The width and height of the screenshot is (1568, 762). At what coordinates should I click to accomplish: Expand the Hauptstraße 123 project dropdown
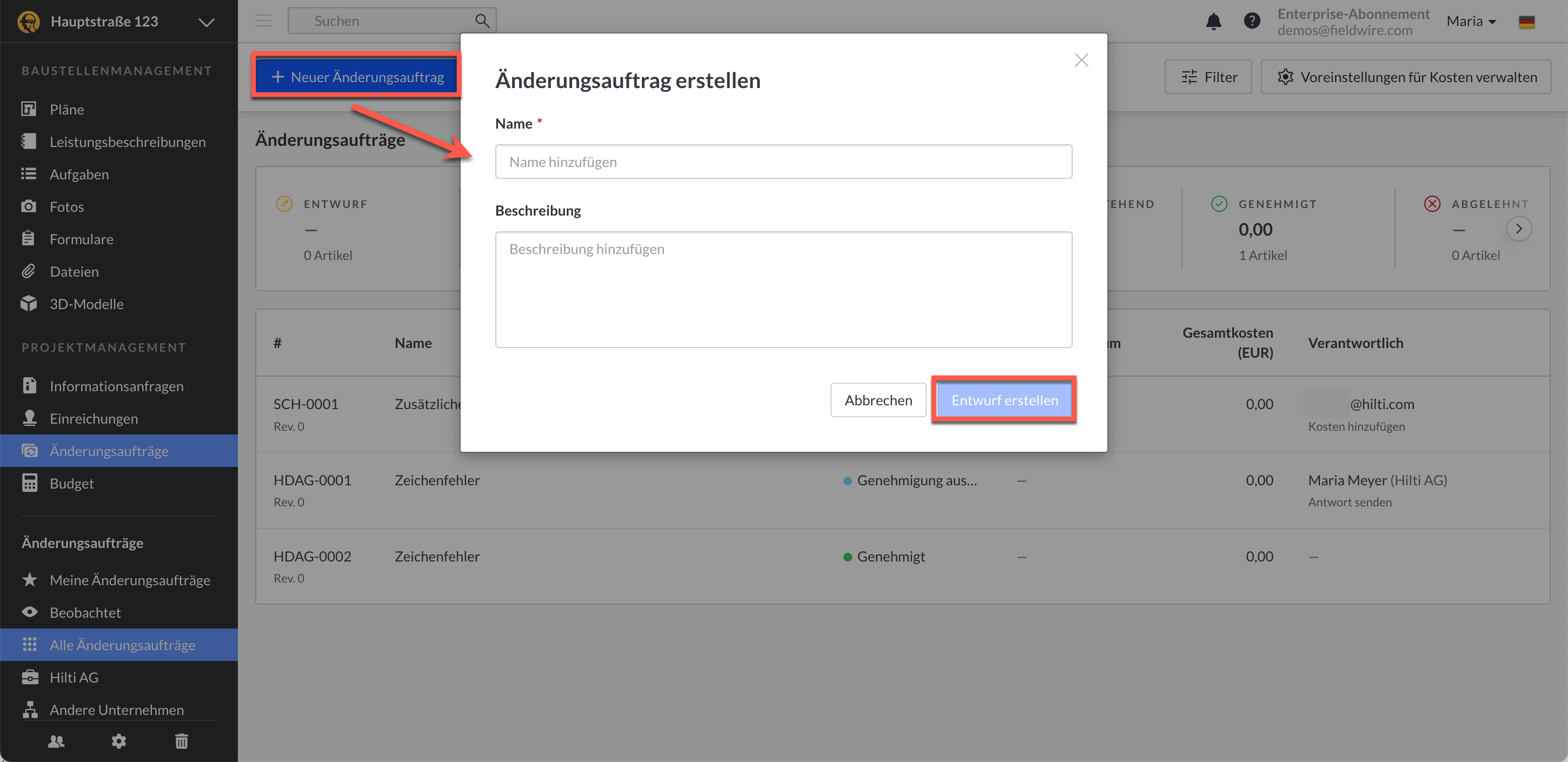[207, 22]
